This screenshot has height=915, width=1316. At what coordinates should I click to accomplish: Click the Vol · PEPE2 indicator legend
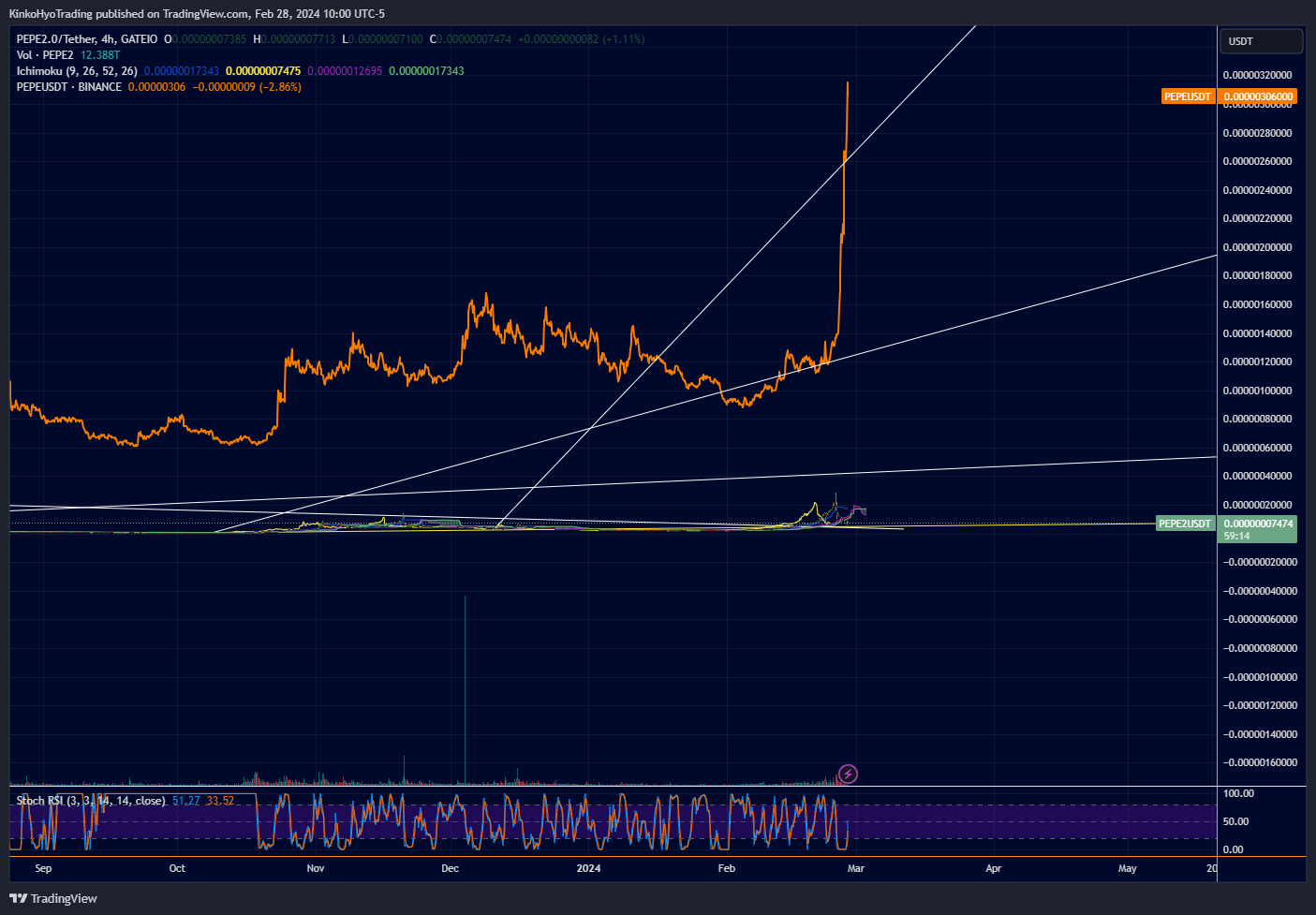pyautogui.click(x=45, y=55)
